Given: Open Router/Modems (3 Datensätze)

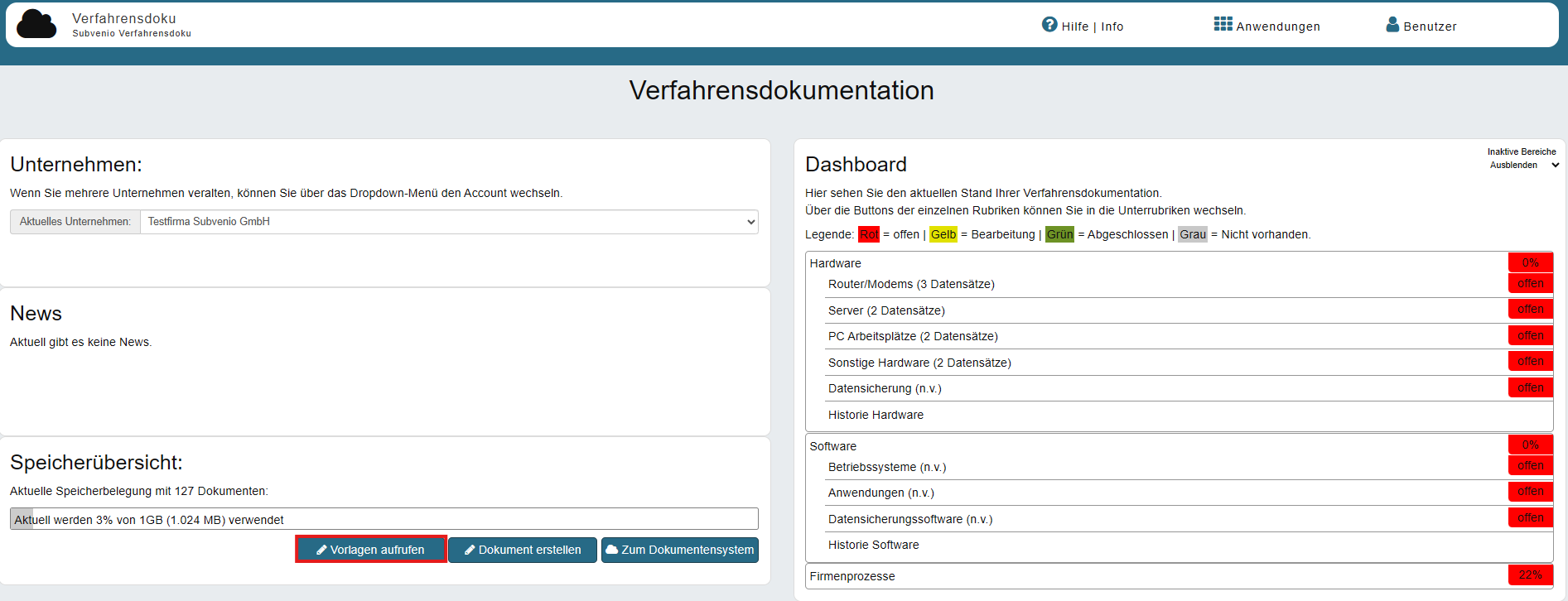Looking at the screenshot, I should (x=911, y=284).
